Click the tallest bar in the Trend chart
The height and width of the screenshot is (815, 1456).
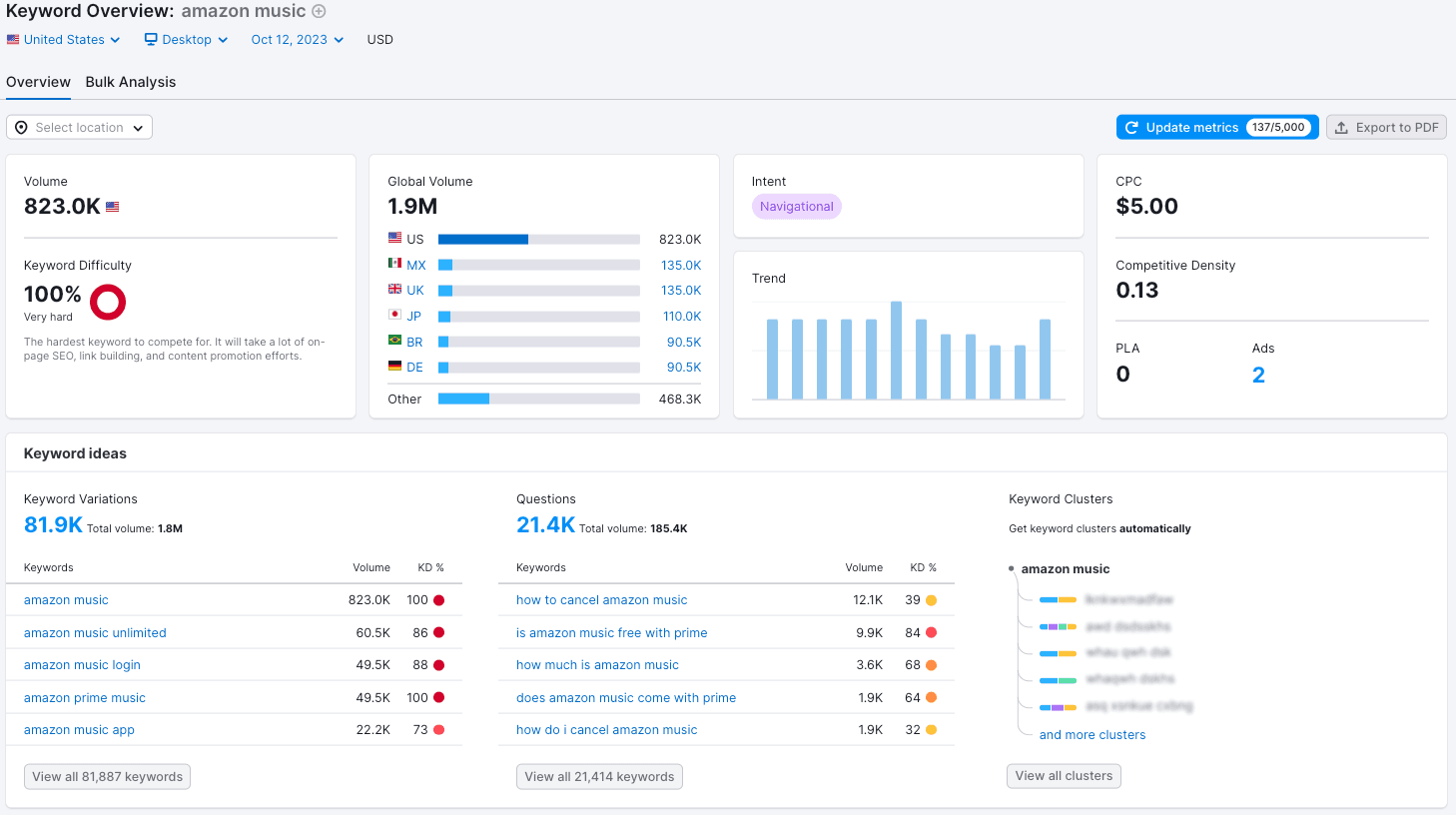896,350
